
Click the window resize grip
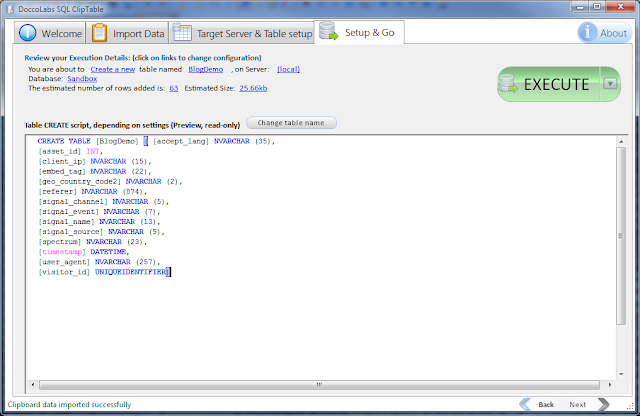[630, 406]
